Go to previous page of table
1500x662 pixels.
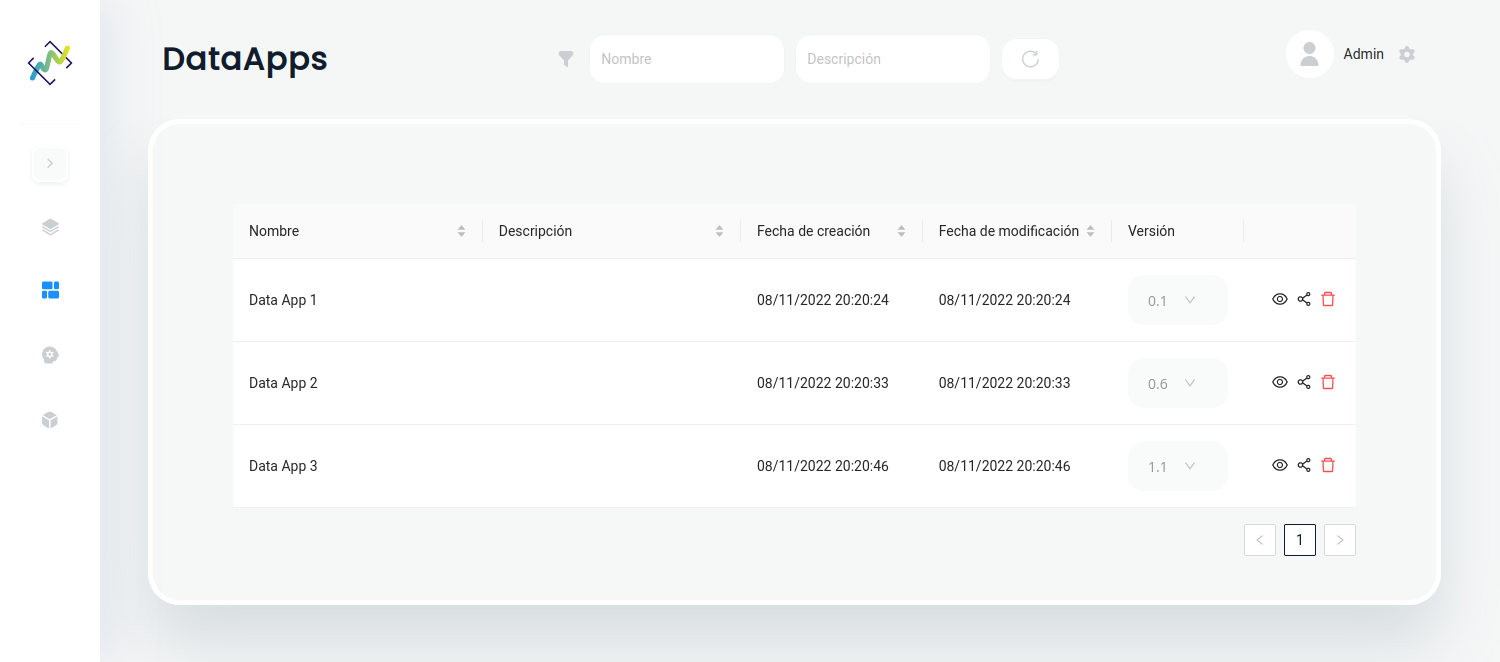1260,540
